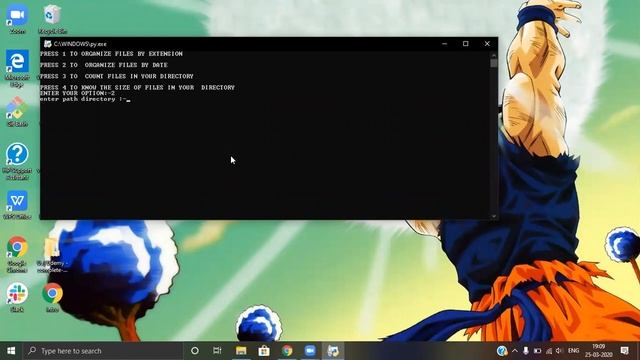640x360 pixels.
Task: Open the Action Center notifications icon
Action: coord(624,351)
